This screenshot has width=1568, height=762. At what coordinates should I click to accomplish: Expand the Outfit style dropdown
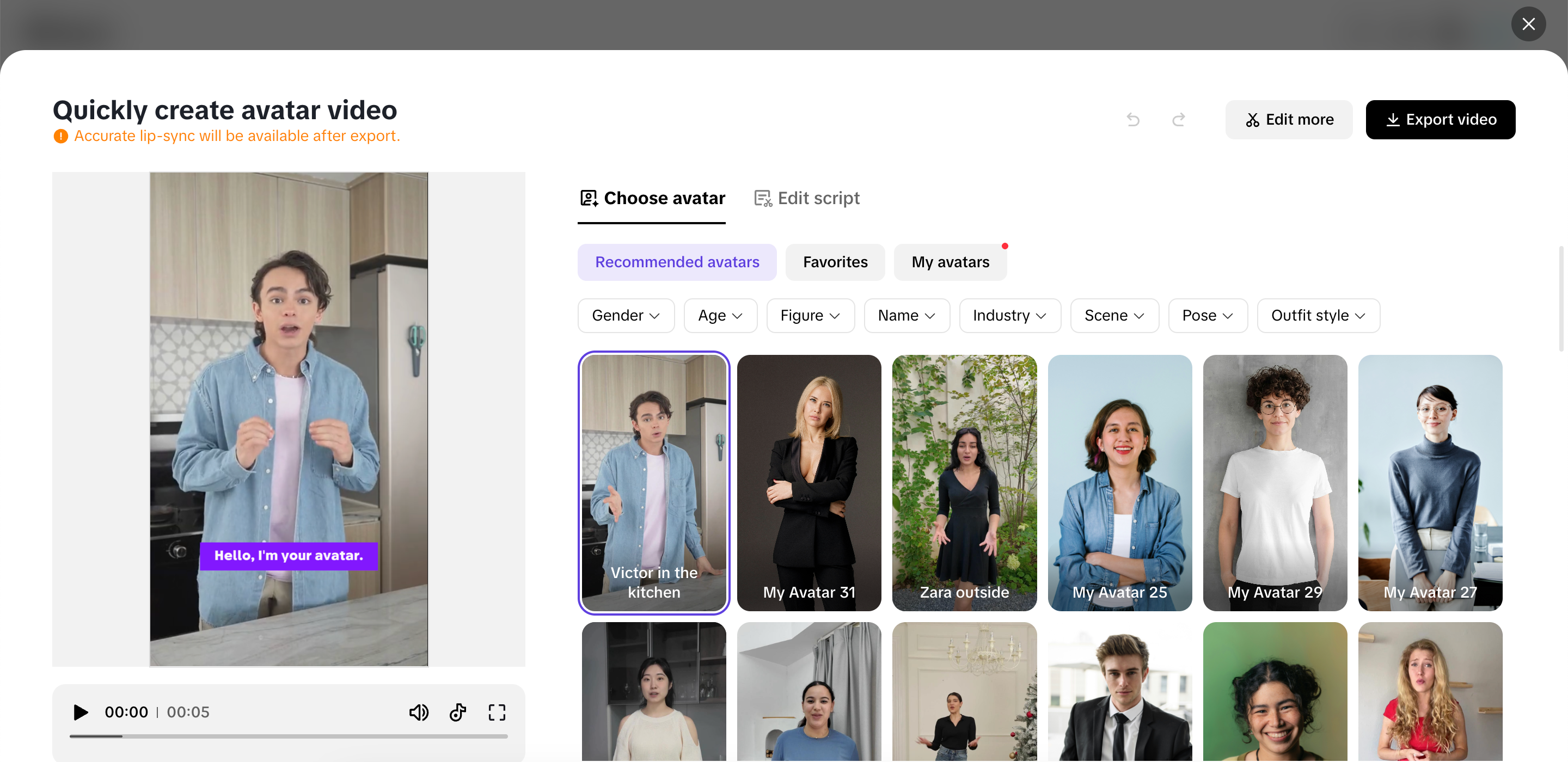coord(1318,315)
